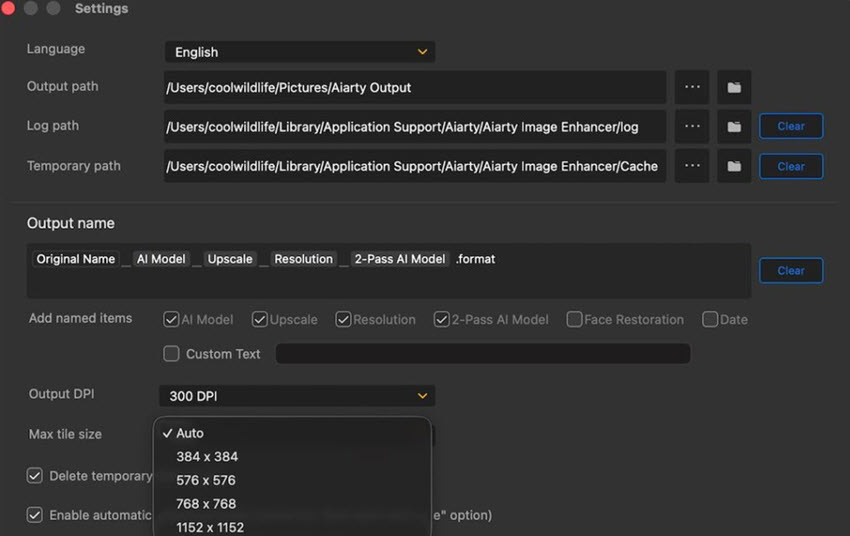Select Auto tile size option
Image resolution: width=850 pixels, height=536 pixels.
(x=293, y=433)
